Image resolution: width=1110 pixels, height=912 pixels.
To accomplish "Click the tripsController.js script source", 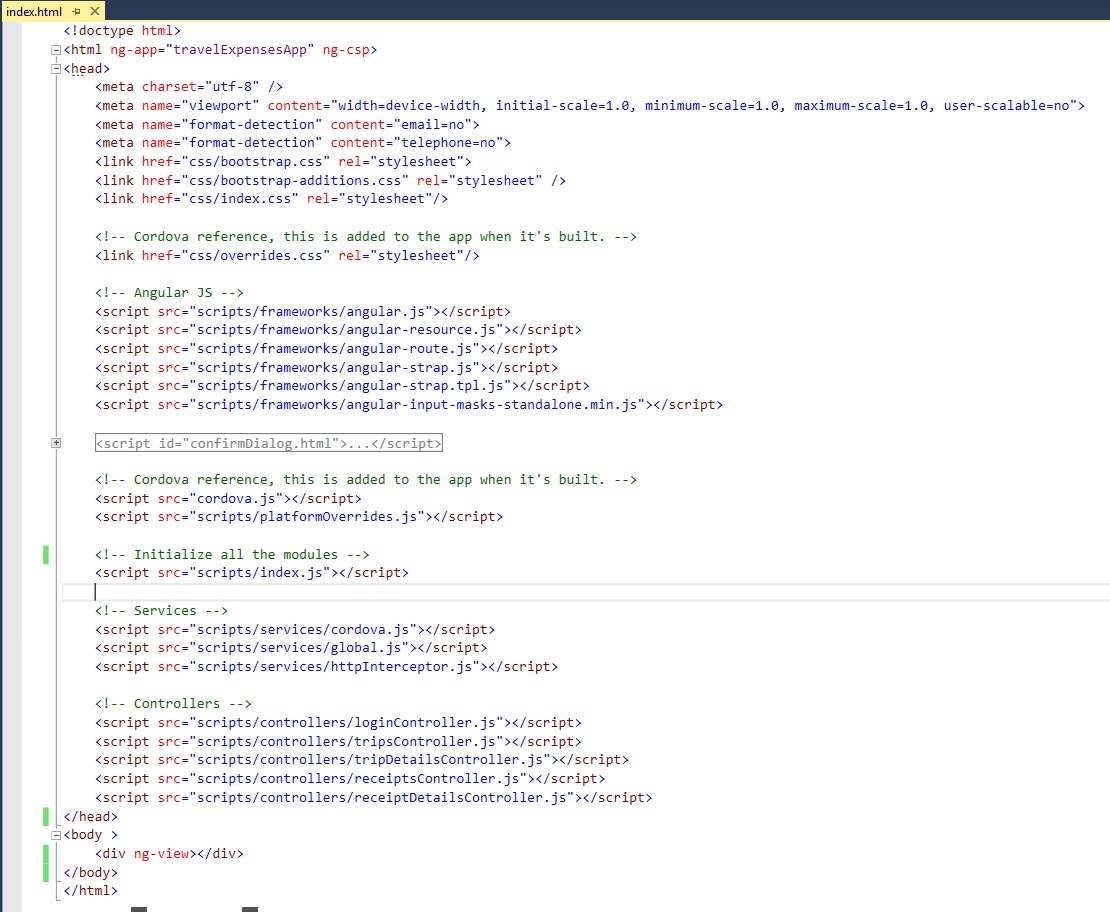I will click(346, 741).
